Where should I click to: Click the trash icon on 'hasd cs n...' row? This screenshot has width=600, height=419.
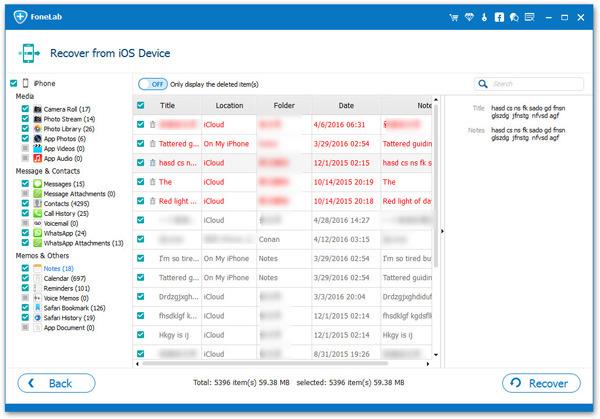coord(153,163)
